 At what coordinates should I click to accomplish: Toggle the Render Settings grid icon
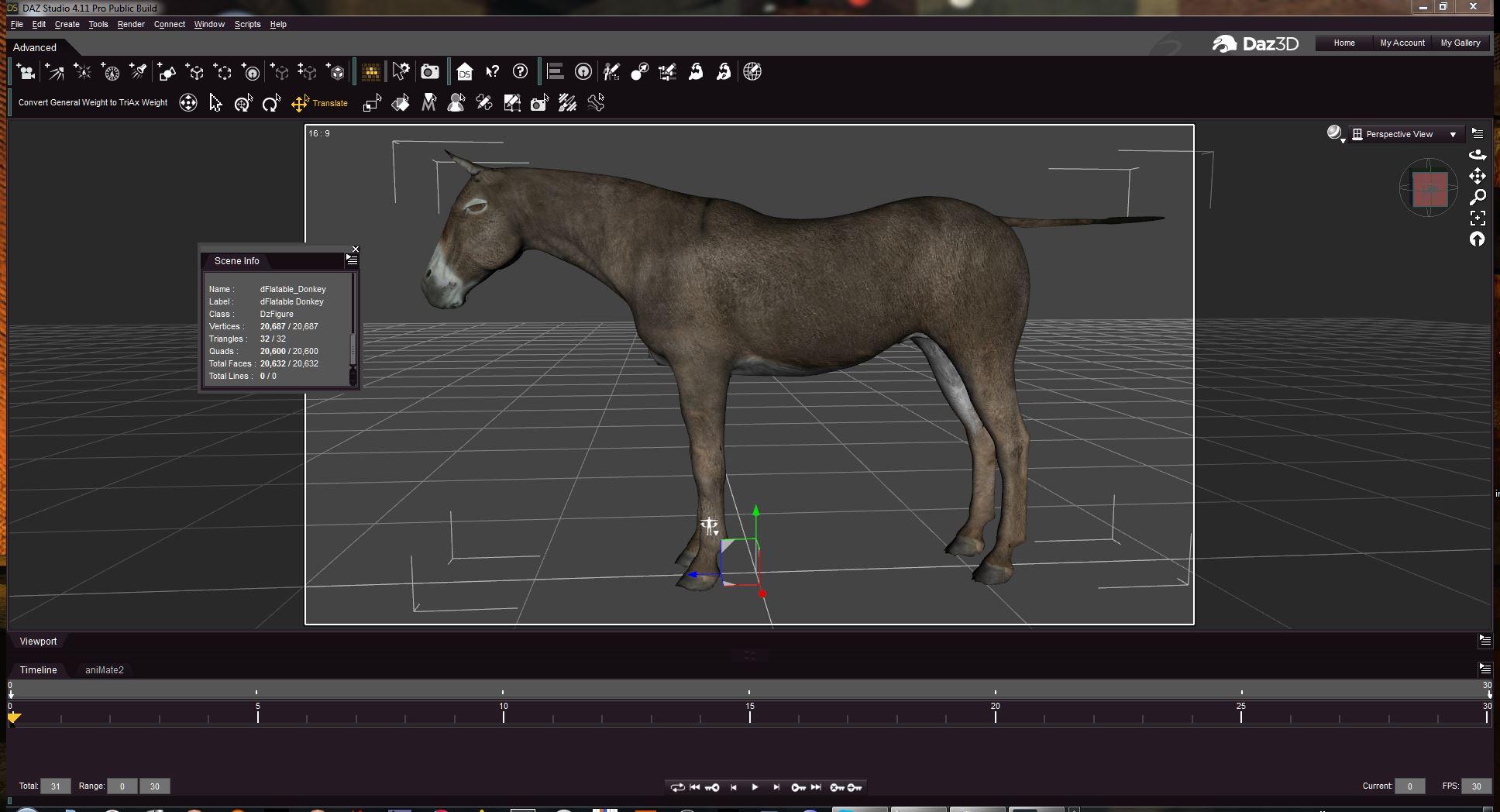(x=371, y=72)
